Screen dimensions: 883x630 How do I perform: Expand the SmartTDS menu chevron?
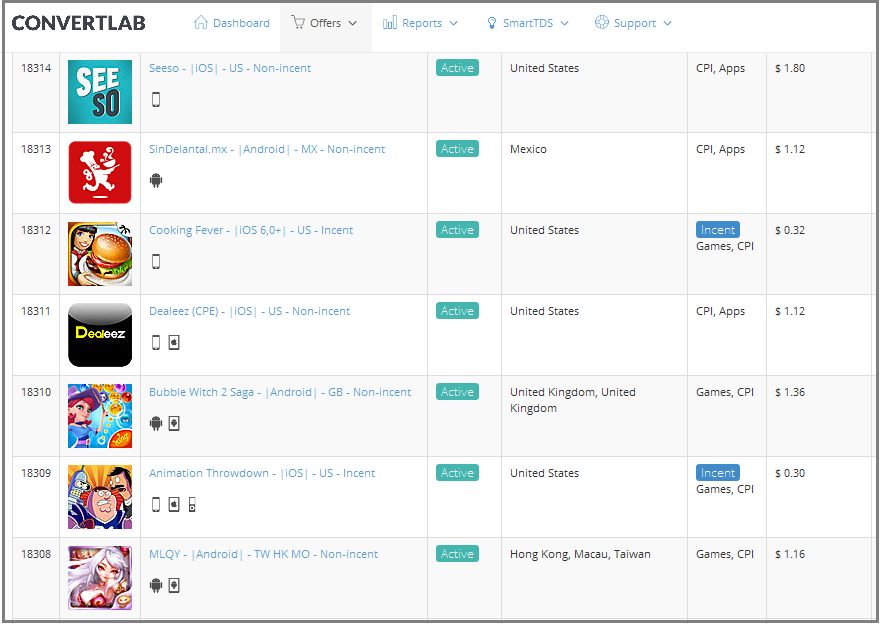(564, 24)
